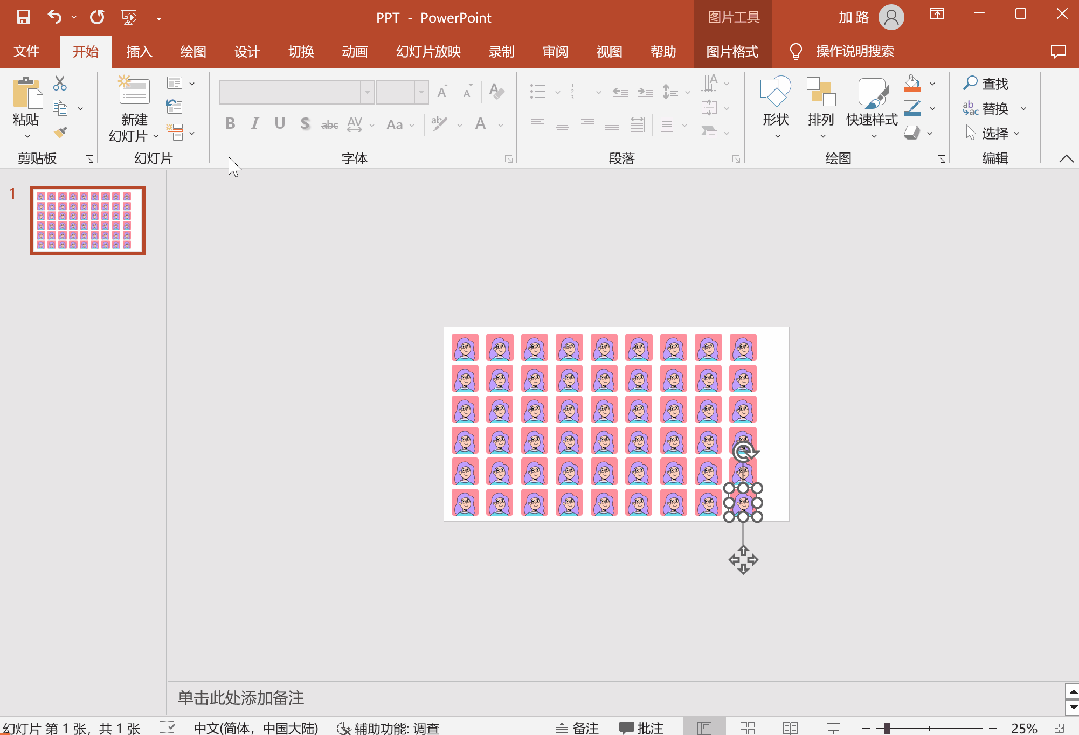
Task: Click the text highlight color icon
Action: 439,124
